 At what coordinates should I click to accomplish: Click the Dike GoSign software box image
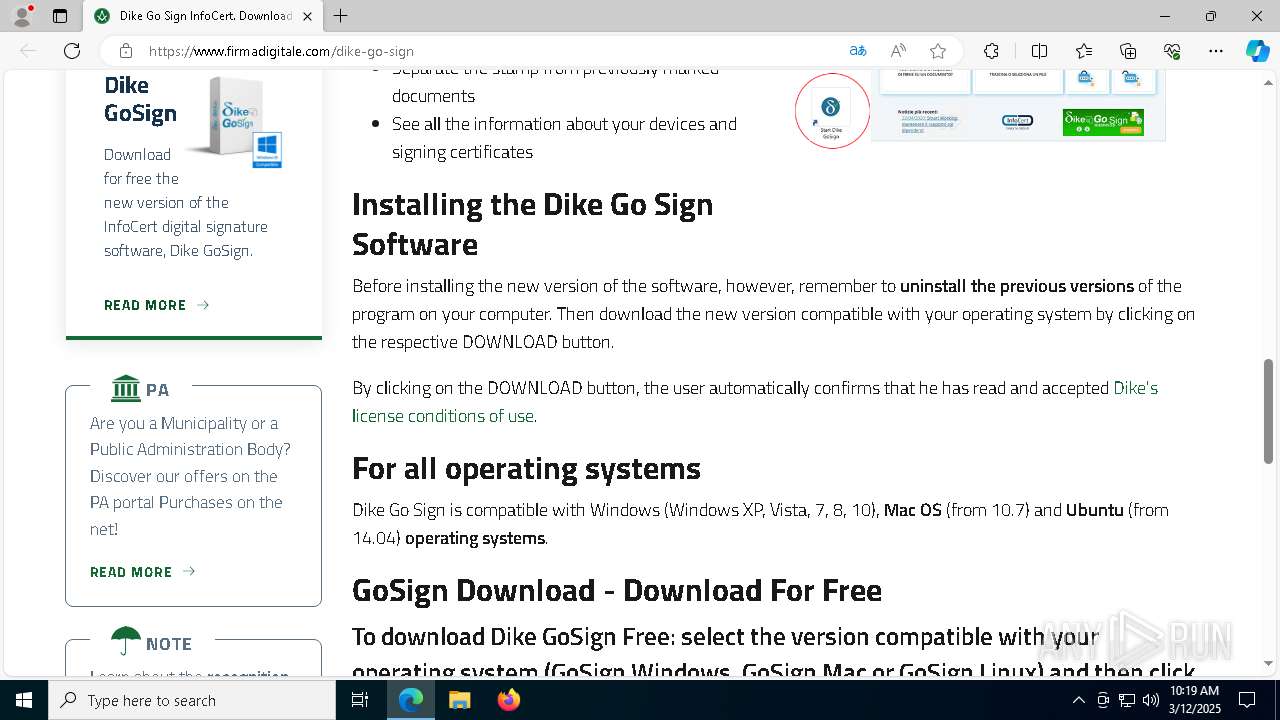click(236, 122)
